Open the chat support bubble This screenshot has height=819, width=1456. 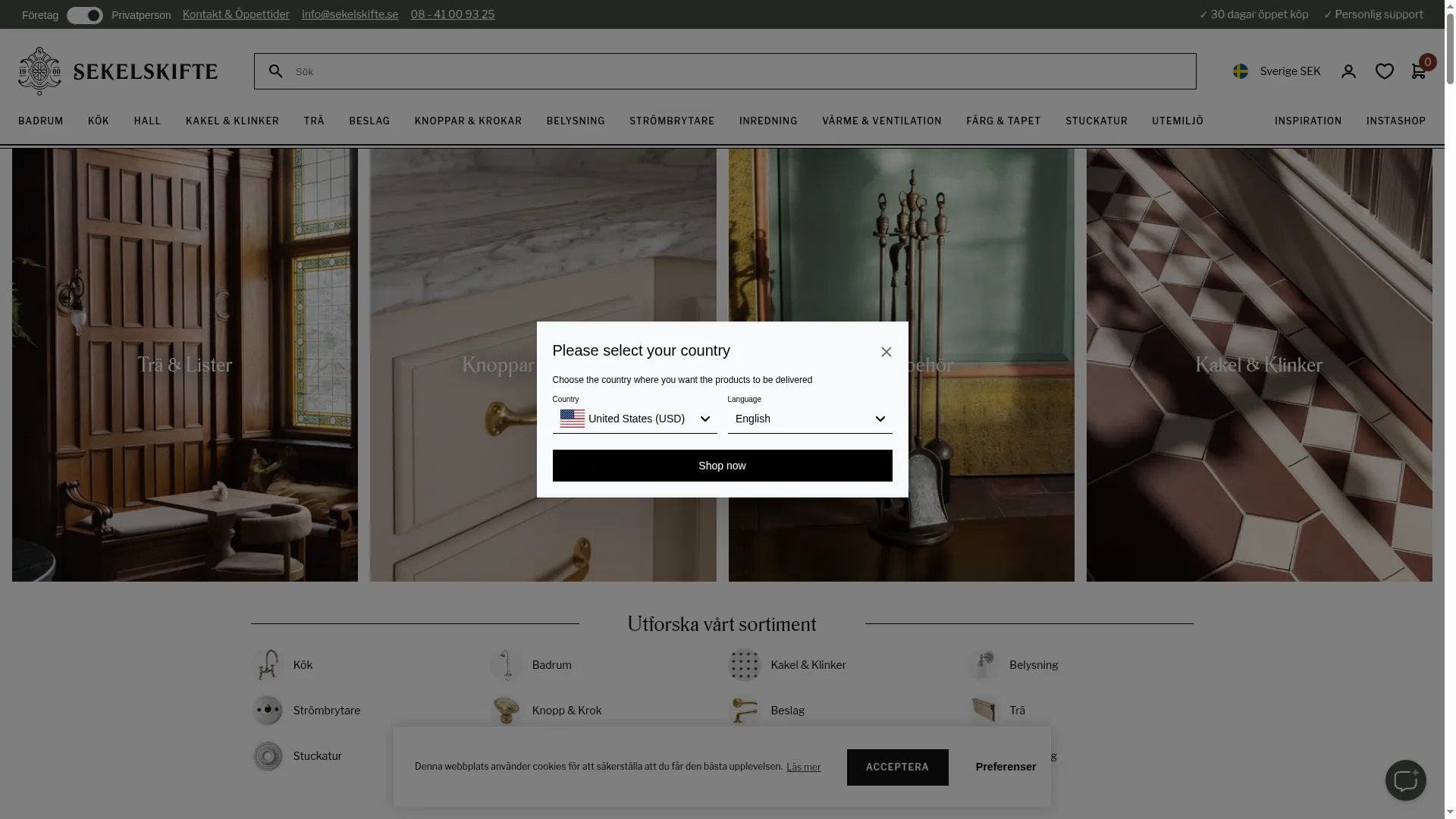point(1405,780)
